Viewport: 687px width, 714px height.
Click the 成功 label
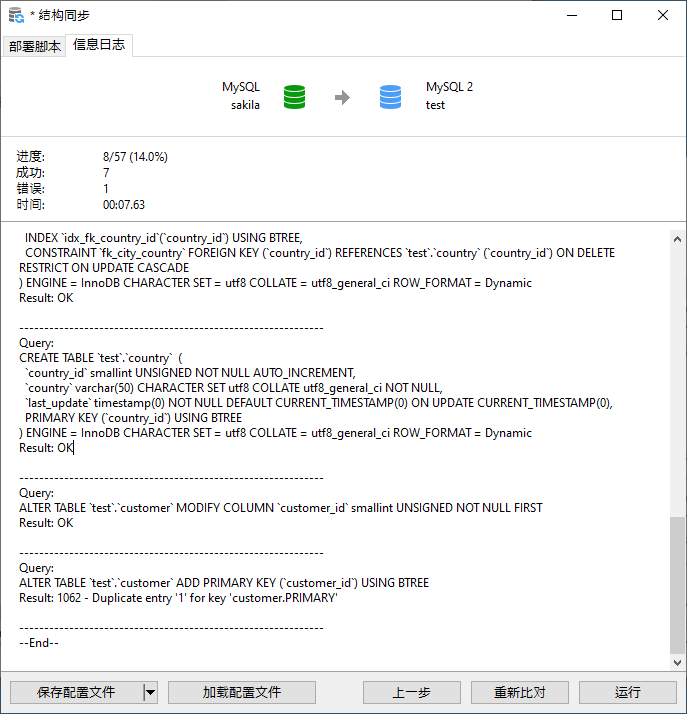pyautogui.click(x=31, y=173)
